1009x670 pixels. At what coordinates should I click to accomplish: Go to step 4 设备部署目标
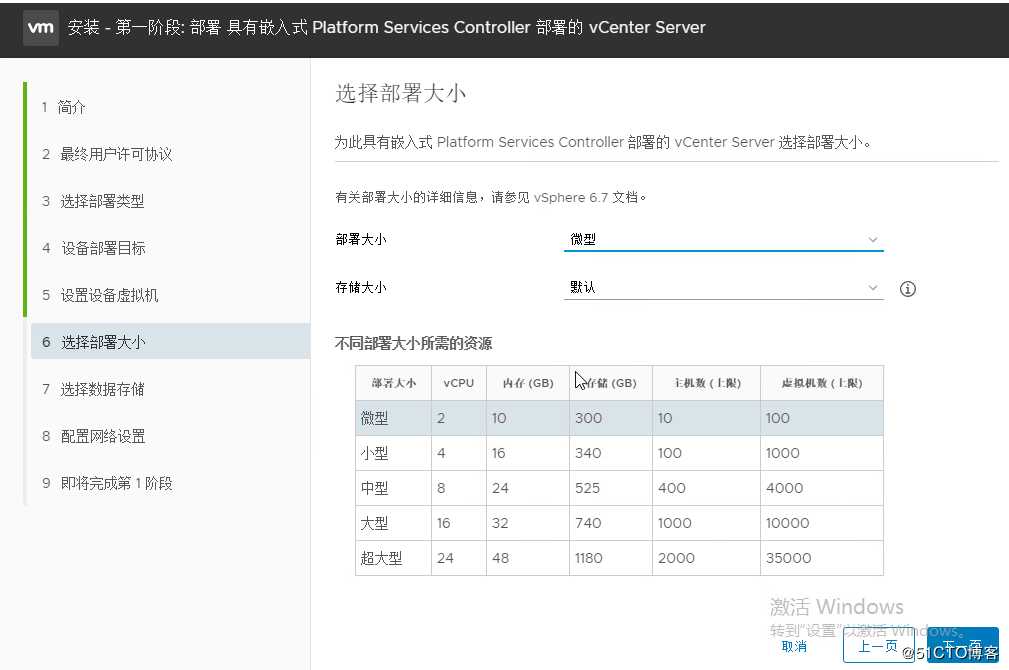click(94, 248)
